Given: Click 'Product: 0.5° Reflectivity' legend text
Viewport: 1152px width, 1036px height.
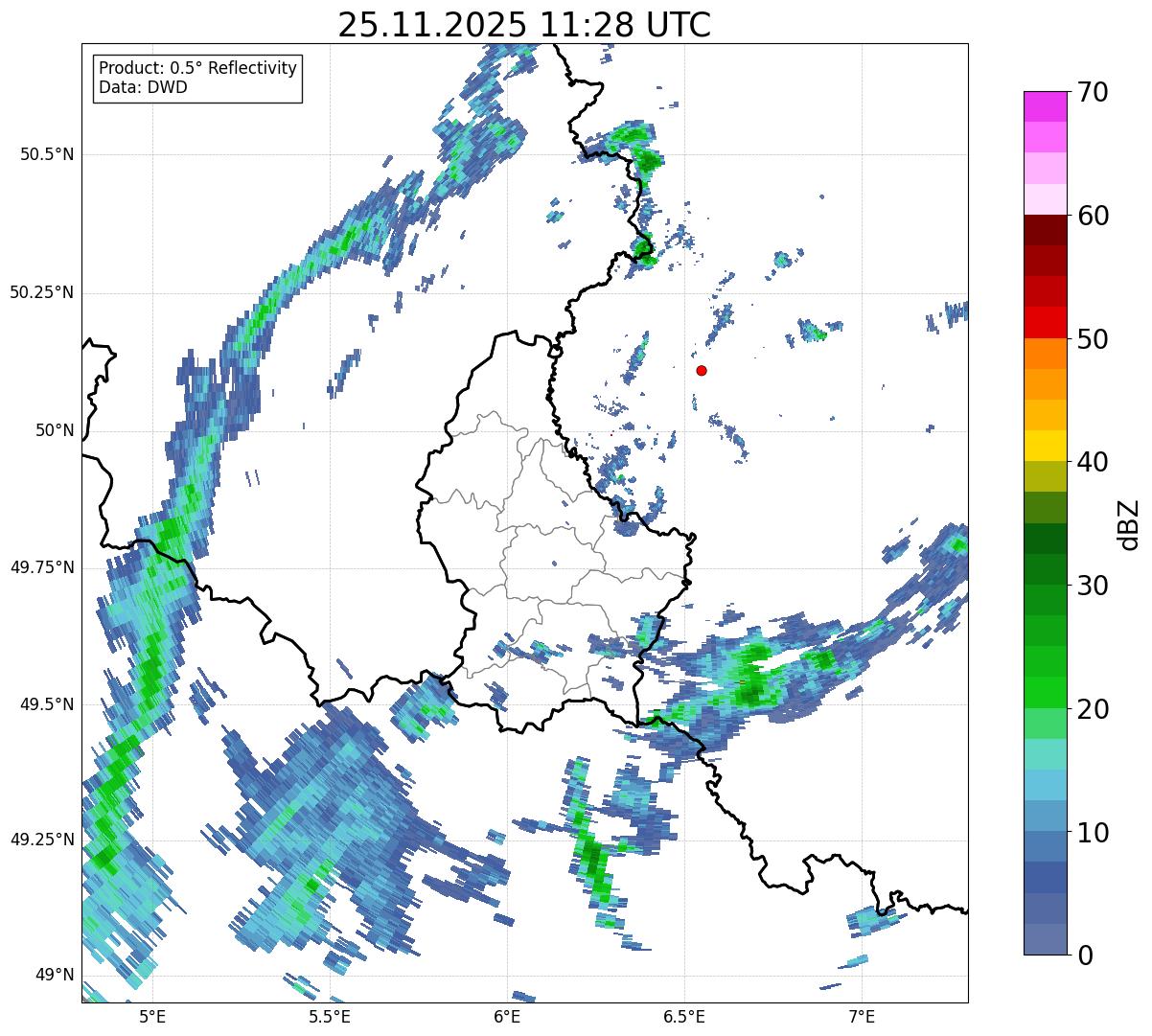Looking at the screenshot, I should point(197,69).
